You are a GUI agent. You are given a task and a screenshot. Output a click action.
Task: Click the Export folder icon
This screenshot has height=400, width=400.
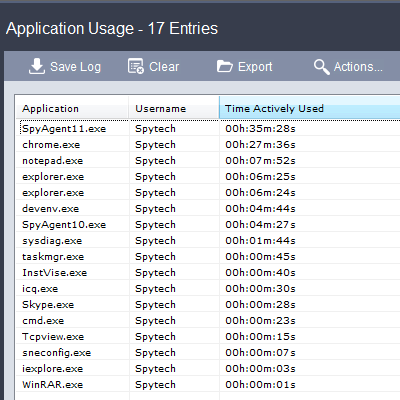pos(225,66)
